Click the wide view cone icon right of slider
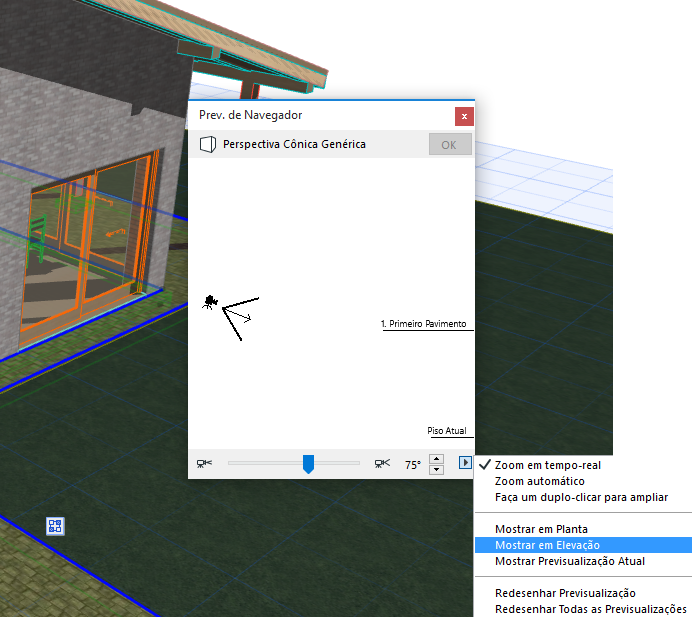The width and height of the screenshot is (692, 617). 382,463
